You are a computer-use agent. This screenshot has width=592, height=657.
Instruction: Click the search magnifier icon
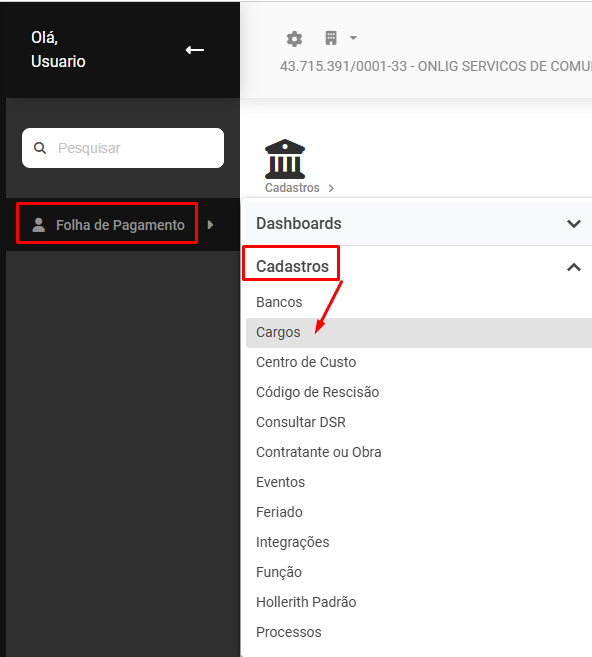pyautogui.click(x=40, y=148)
